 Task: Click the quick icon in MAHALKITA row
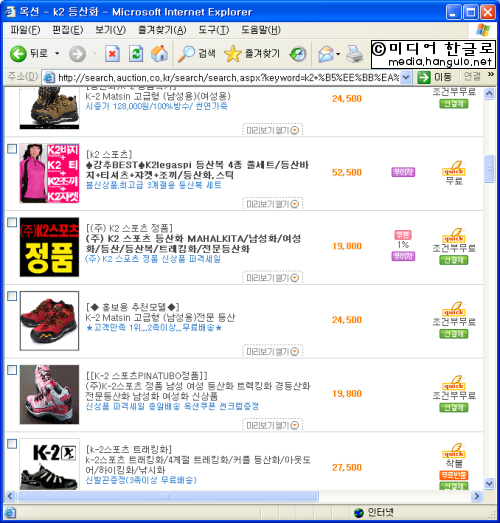tap(454, 235)
